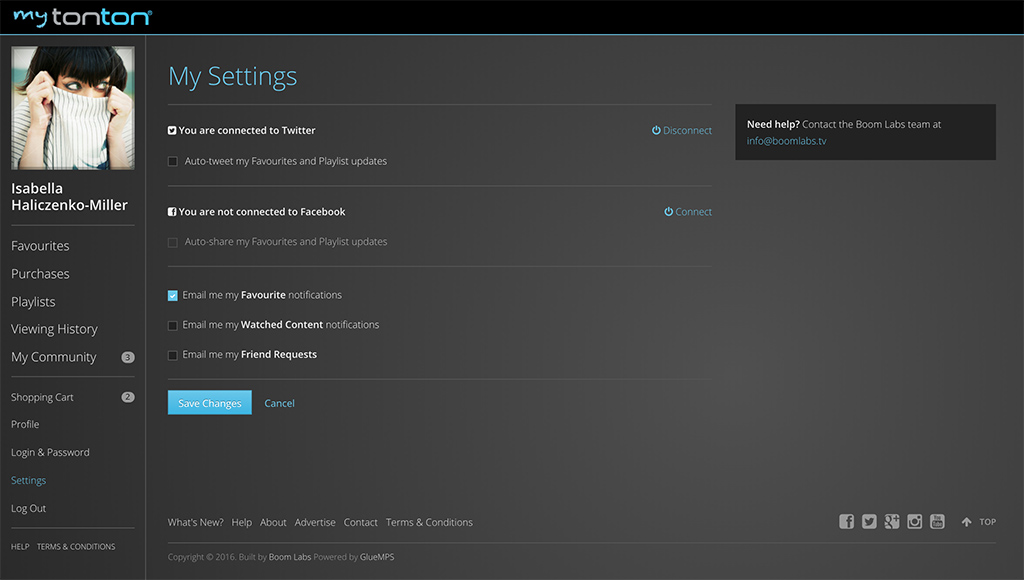The image size is (1024, 580).
Task: Tick the Email me my Friend Requests checkbox
Action: click(173, 355)
